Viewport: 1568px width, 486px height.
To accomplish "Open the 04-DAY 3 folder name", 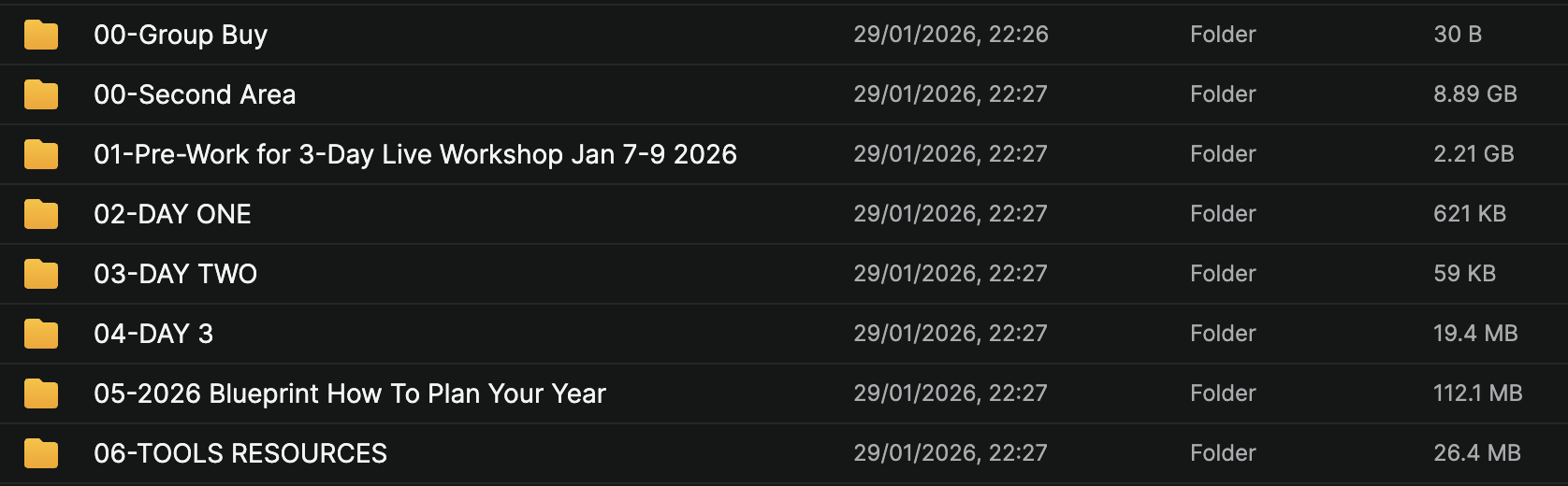I will pos(153,334).
